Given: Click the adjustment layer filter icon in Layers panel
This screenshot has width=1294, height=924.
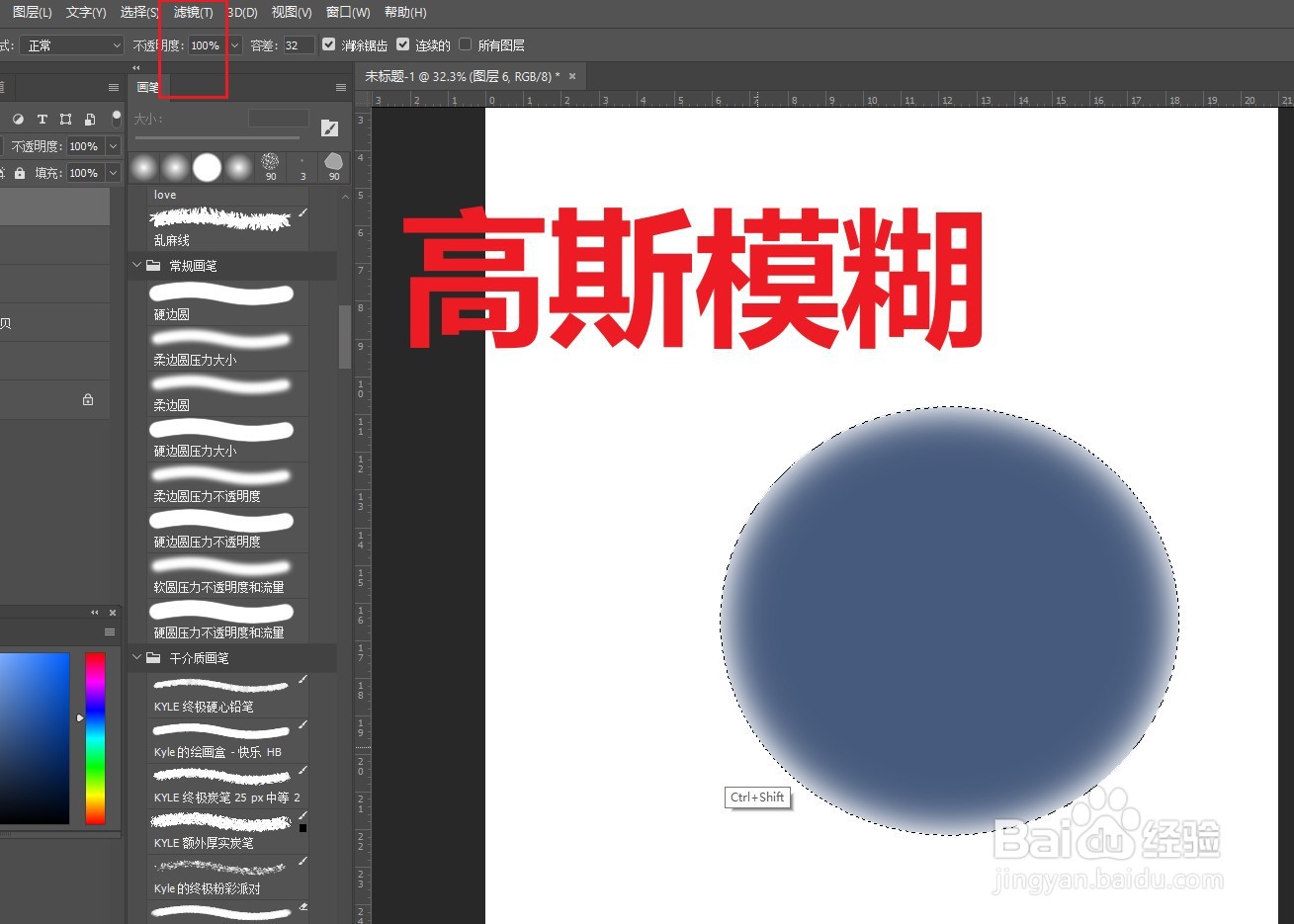Looking at the screenshot, I should [x=20, y=120].
